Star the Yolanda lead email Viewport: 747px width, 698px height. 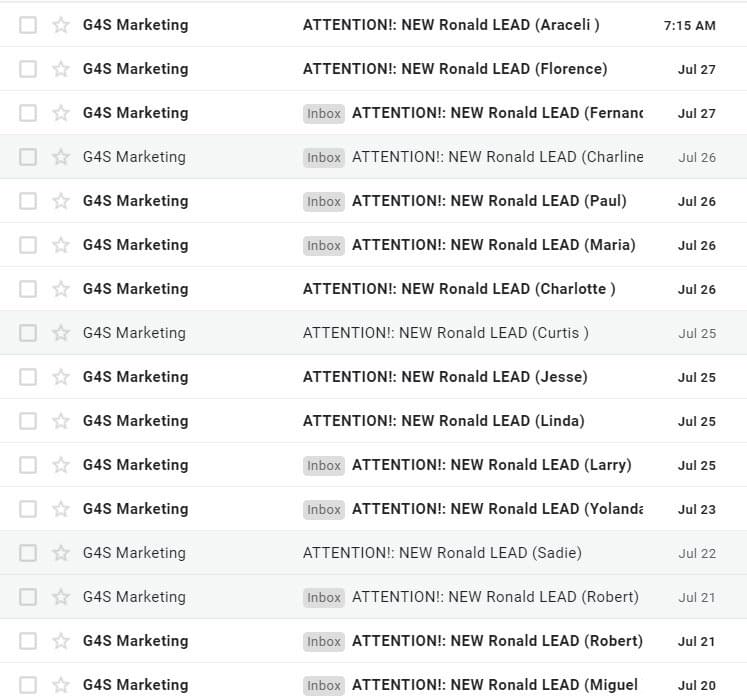[x=61, y=509]
